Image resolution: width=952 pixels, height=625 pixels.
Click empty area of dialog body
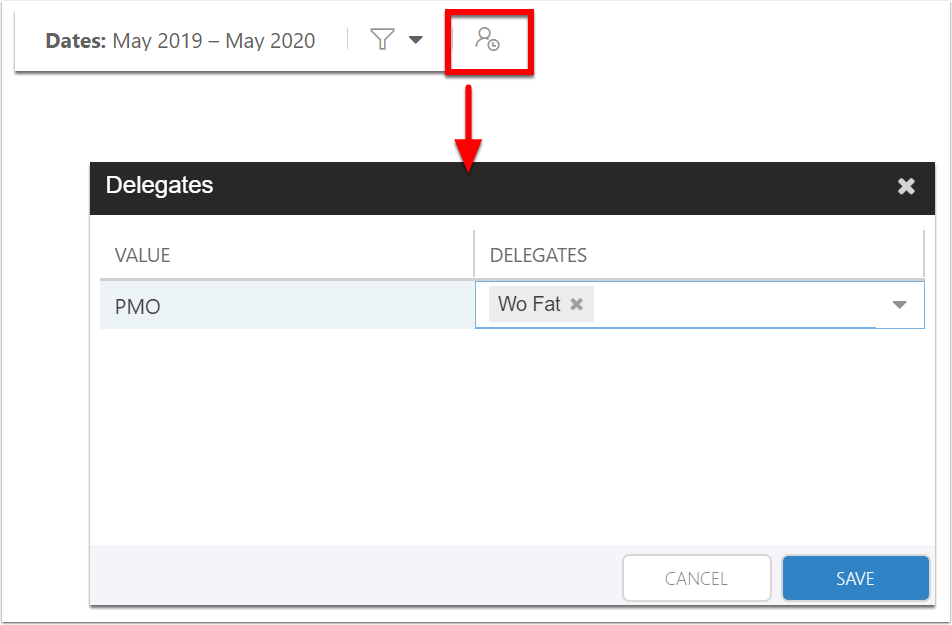point(512,436)
